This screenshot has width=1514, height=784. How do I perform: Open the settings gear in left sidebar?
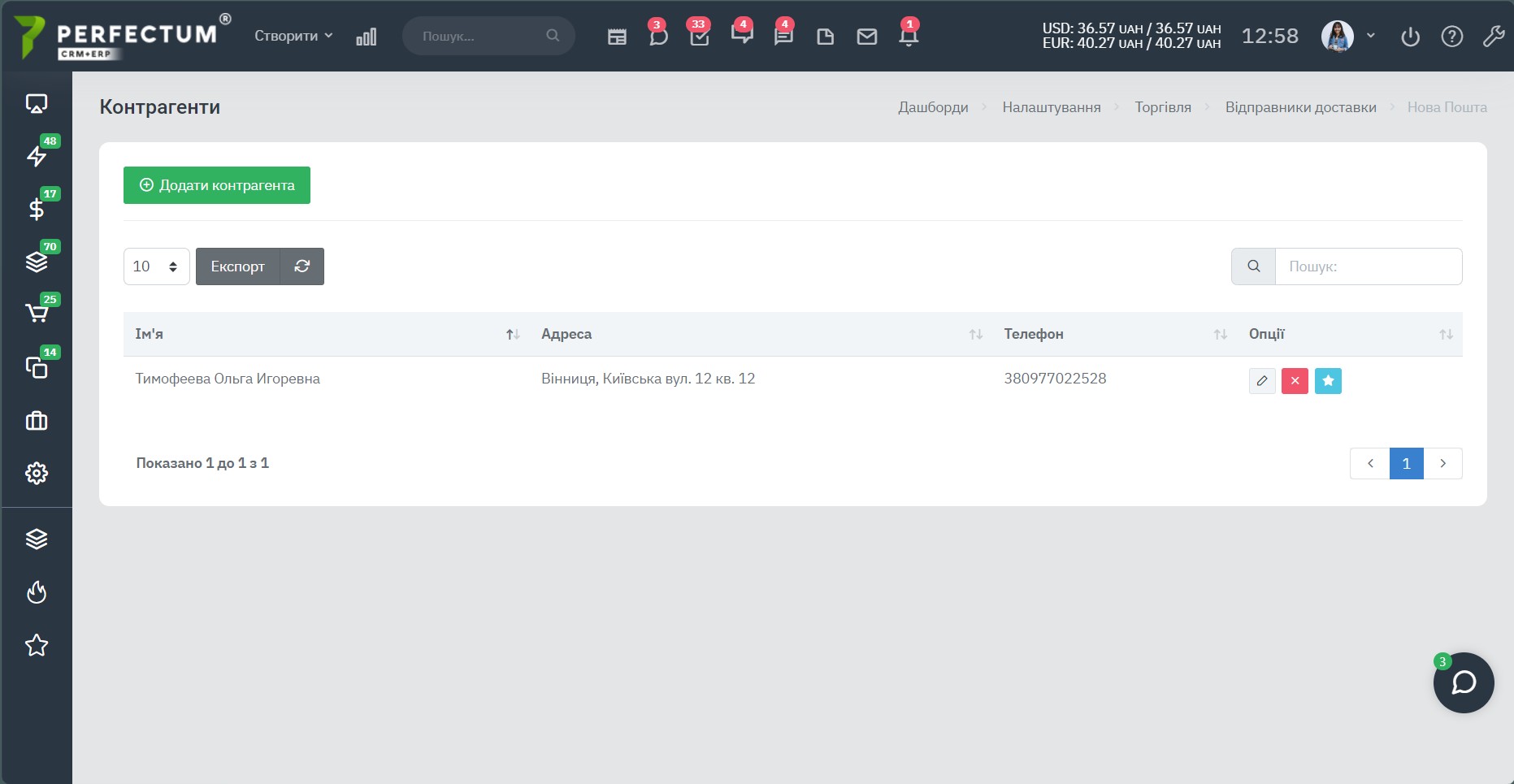point(37,474)
